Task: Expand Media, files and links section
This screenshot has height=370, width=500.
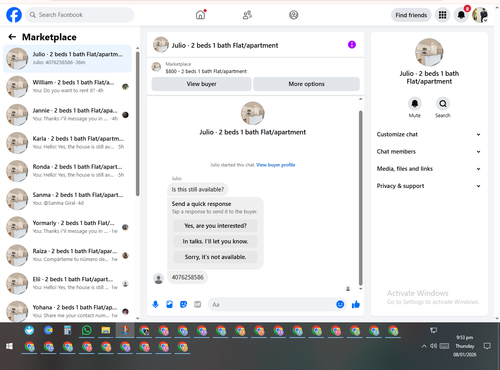Action: click(429, 169)
